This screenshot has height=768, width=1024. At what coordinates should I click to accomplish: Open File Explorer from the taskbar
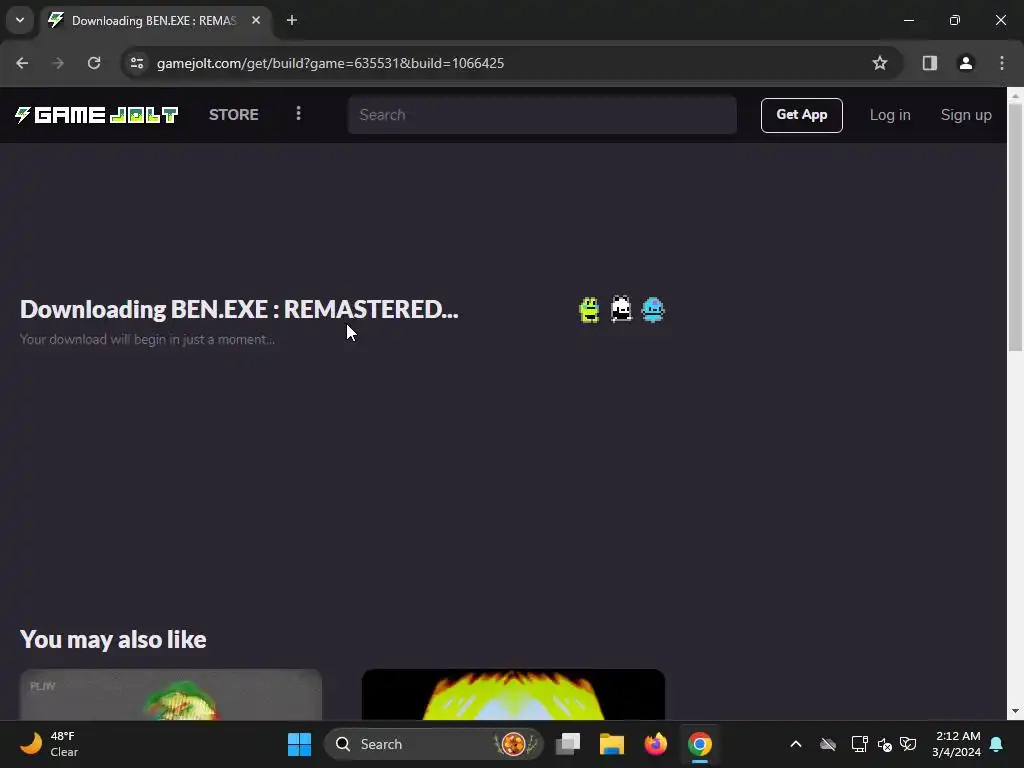(x=612, y=744)
